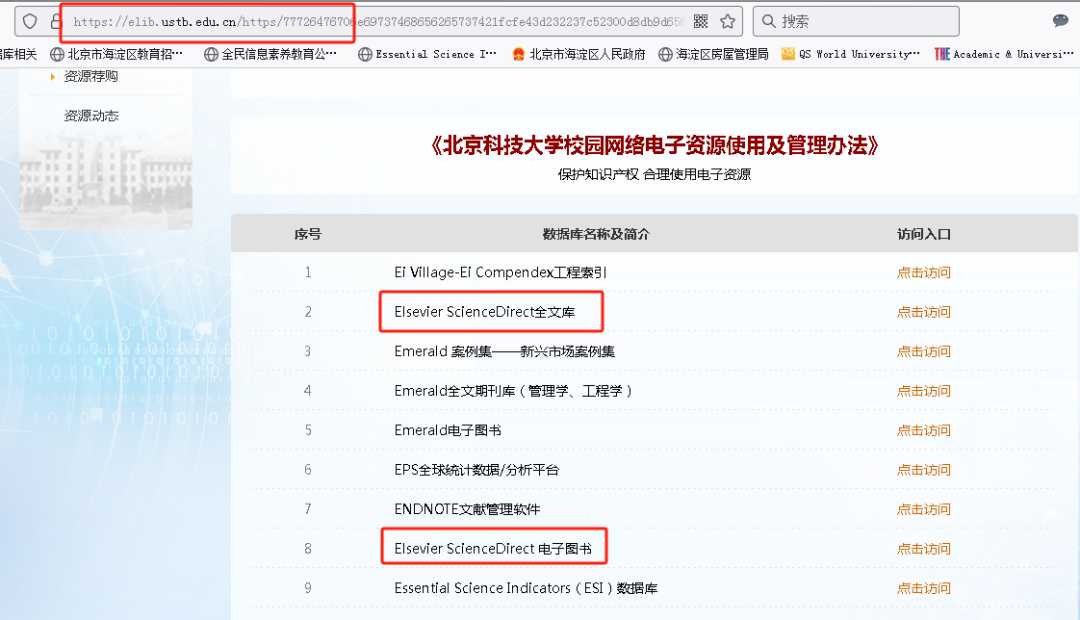Click the 数据库名称及简介 column header

pyautogui.click(x=596, y=234)
